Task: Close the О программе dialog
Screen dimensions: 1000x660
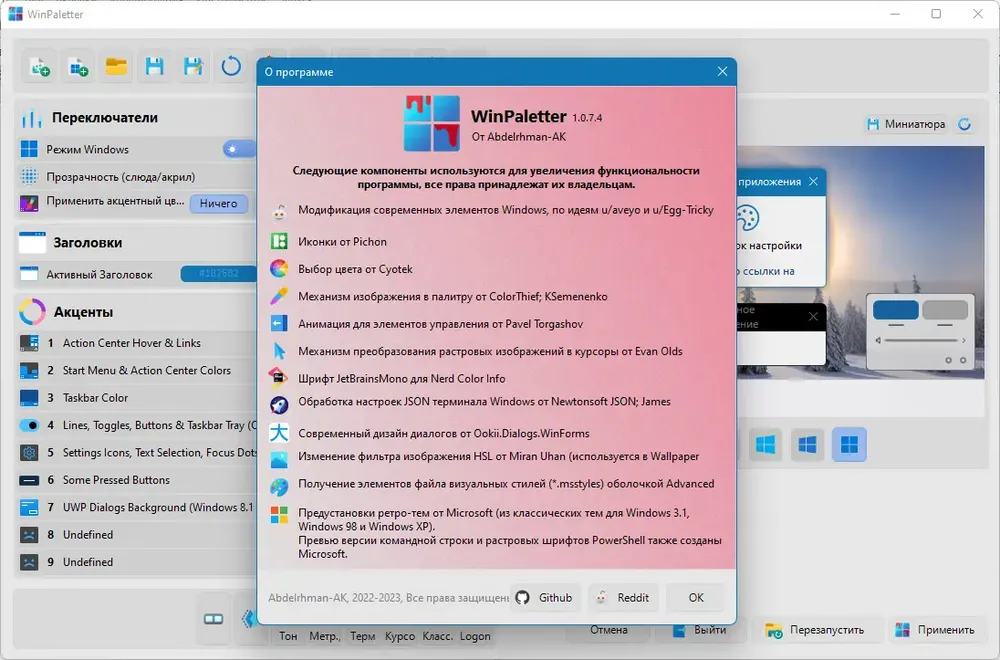Action: (722, 71)
